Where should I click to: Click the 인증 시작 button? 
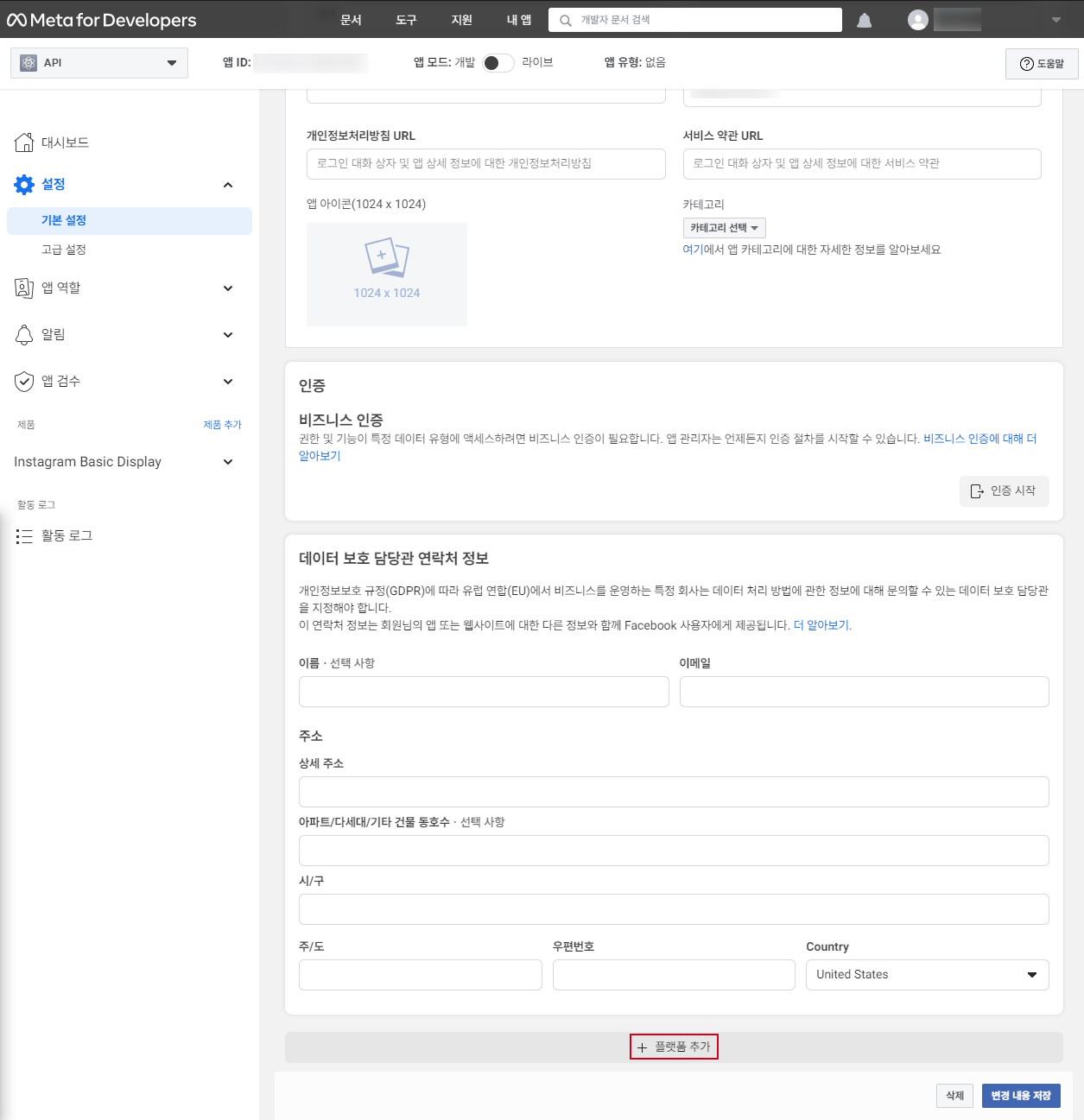1005,490
